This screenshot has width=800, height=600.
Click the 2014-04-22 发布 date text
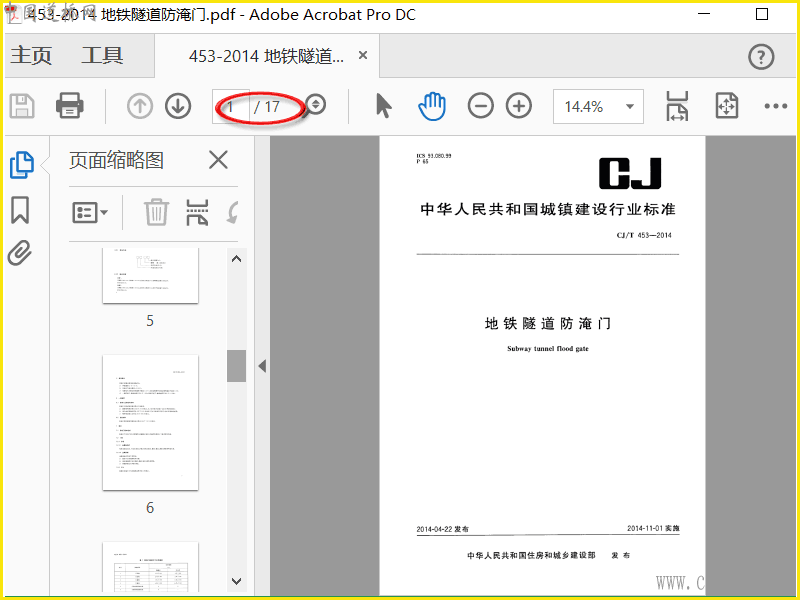442,529
